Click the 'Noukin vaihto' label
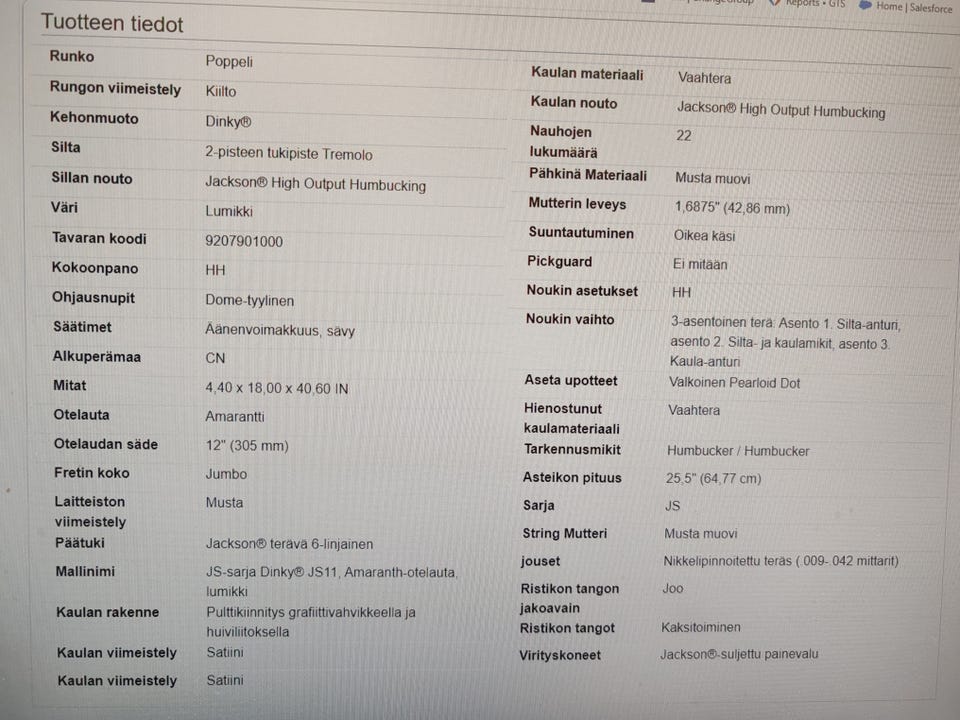 pos(570,320)
